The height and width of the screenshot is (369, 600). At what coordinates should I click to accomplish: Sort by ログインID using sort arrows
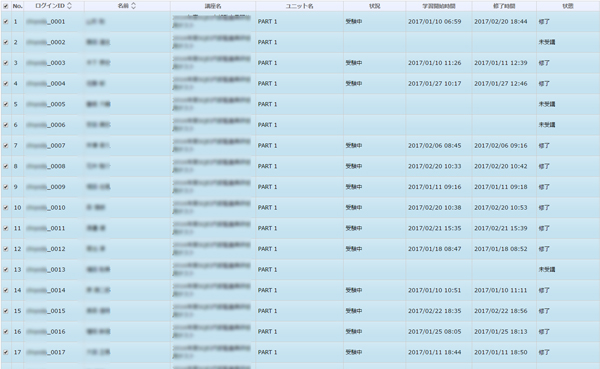pyautogui.click(x=69, y=6)
